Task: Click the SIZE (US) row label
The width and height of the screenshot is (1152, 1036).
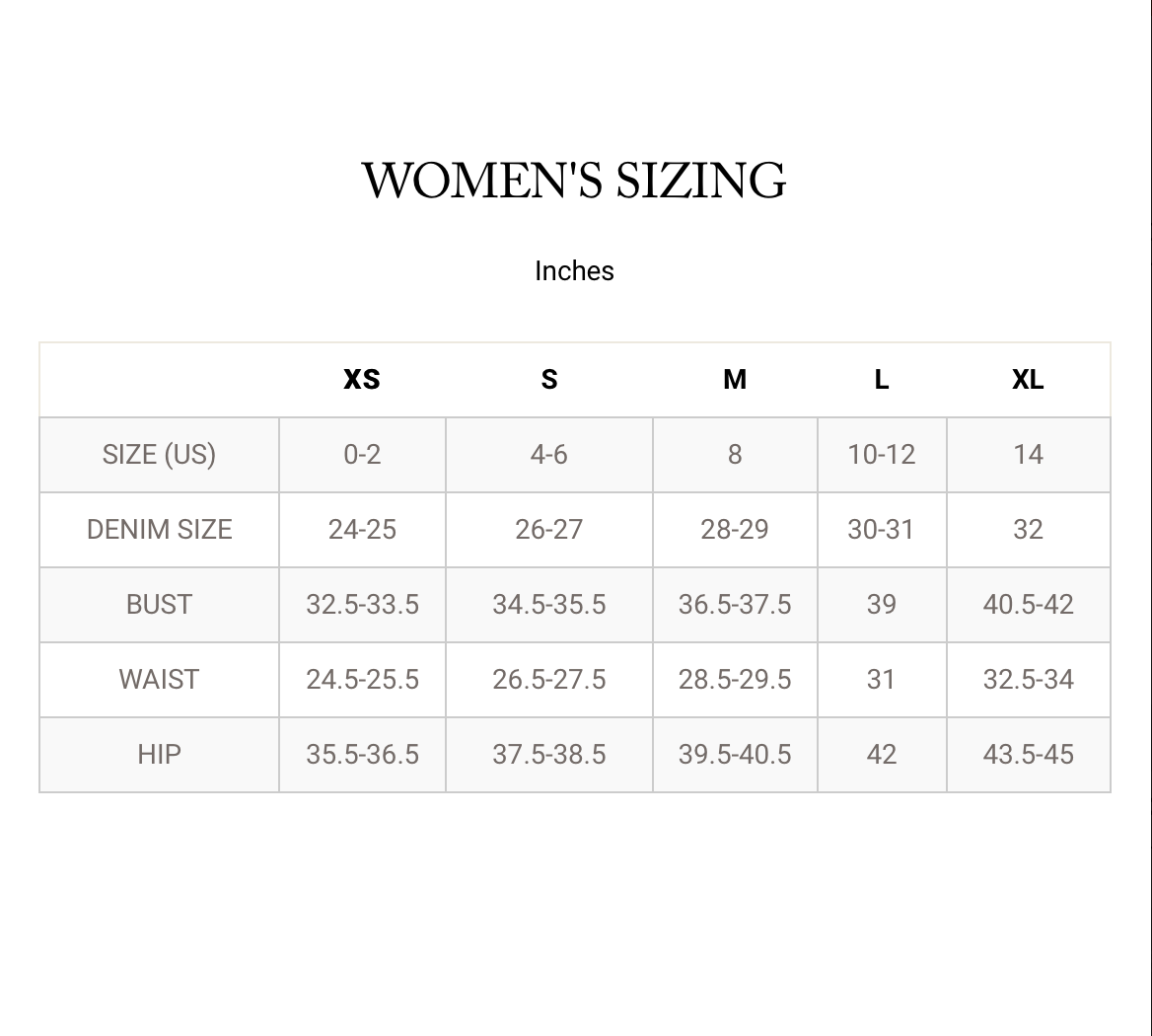Action: (159, 455)
